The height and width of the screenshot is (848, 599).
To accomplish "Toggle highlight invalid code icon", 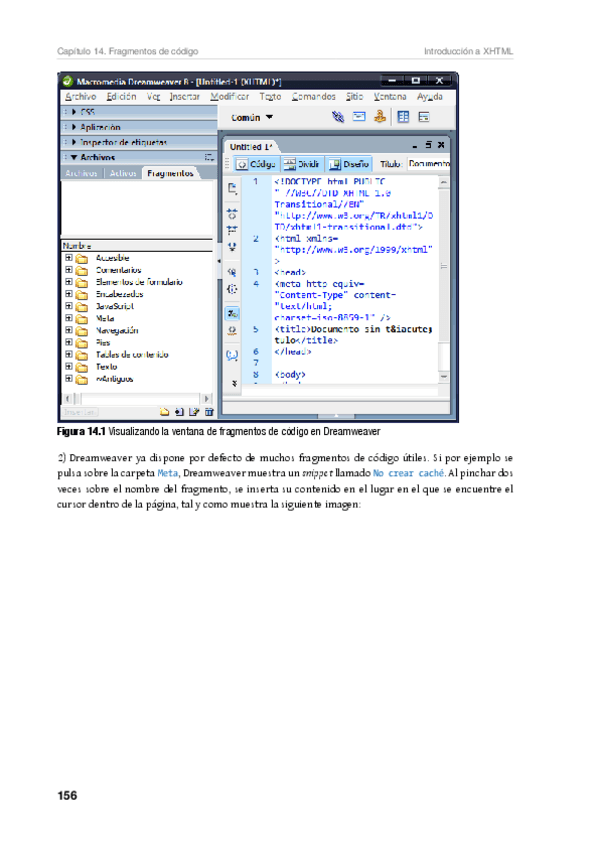I will coord(232,330).
